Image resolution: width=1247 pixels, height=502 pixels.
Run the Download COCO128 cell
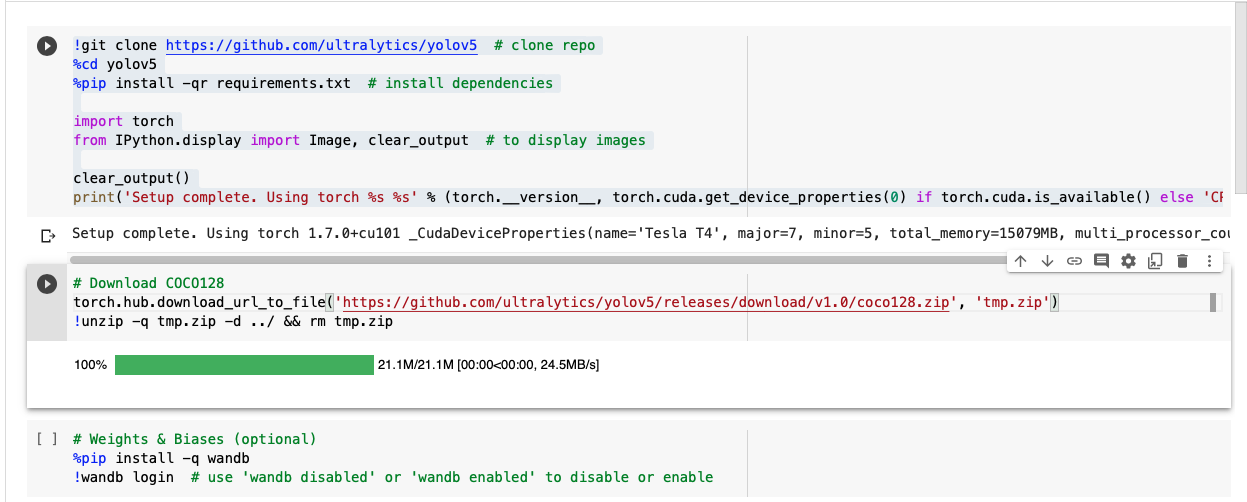click(46, 284)
